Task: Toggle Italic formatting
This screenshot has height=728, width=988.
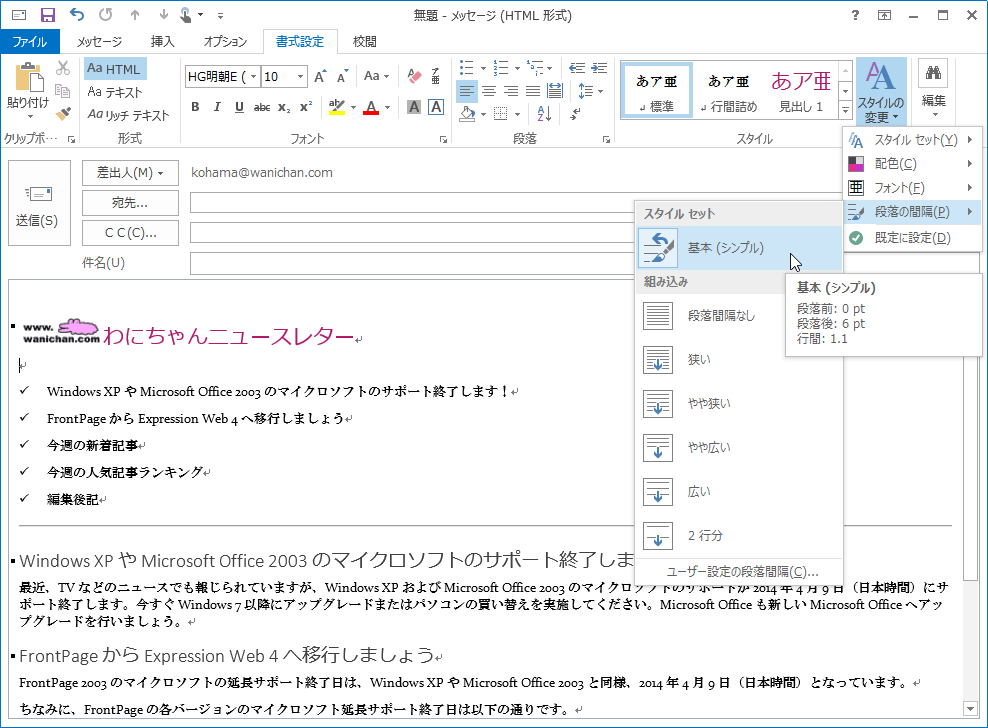Action: pyautogui.click(x=217, y=107)
